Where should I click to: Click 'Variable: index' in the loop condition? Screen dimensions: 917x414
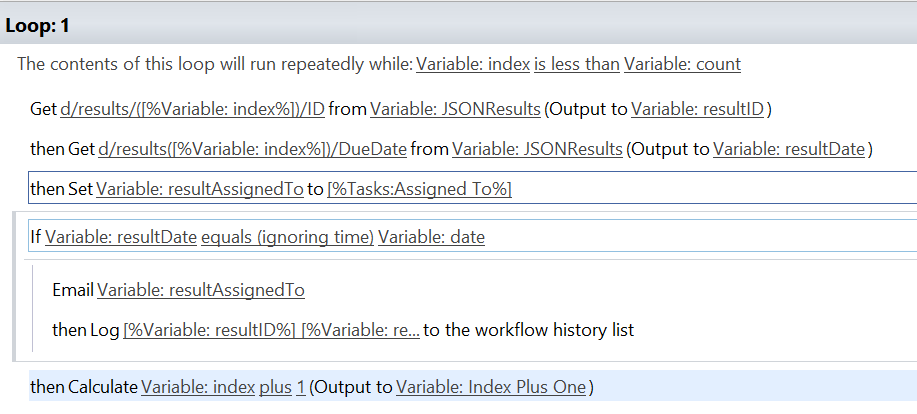472,65
